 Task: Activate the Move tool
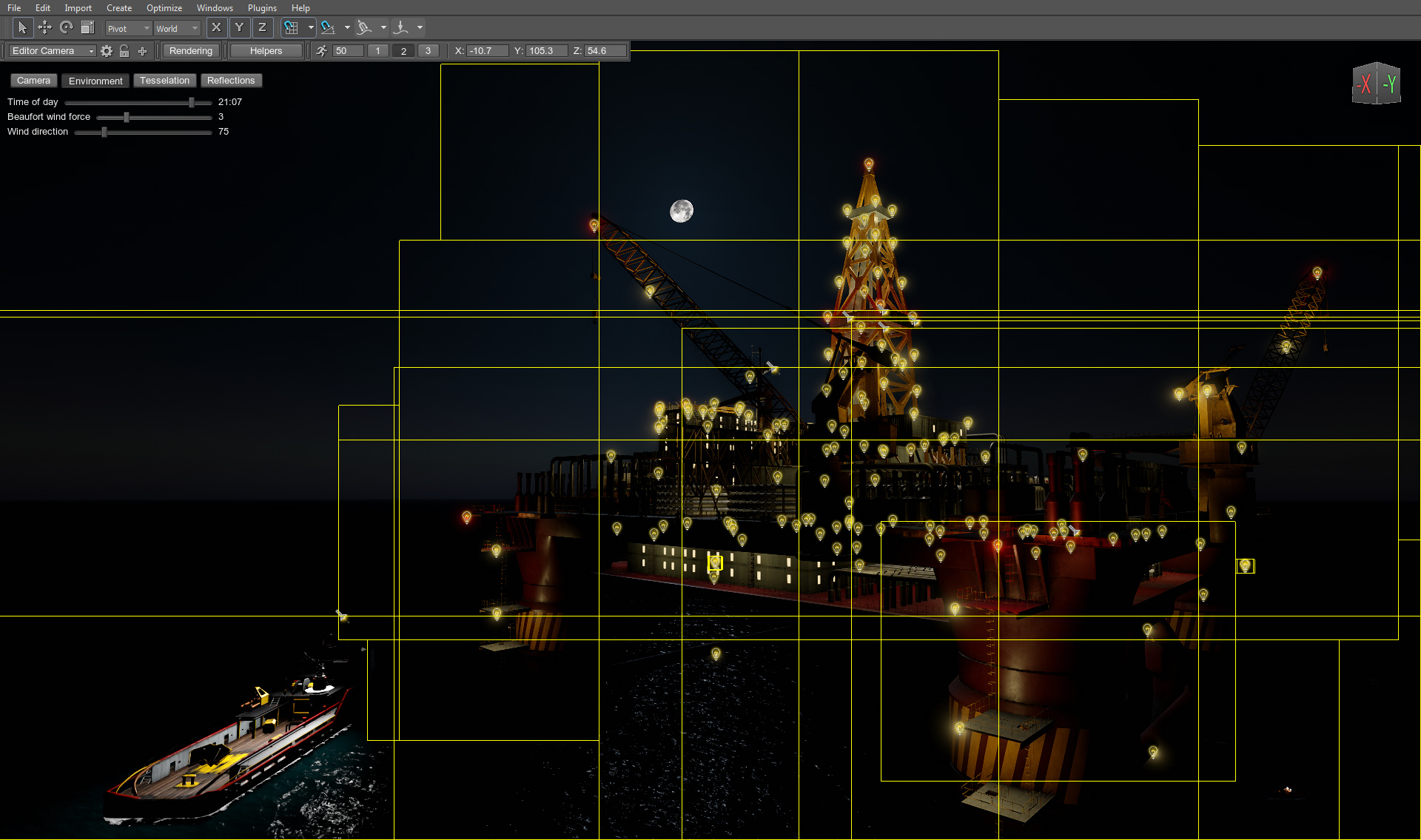tap(45, 27)
